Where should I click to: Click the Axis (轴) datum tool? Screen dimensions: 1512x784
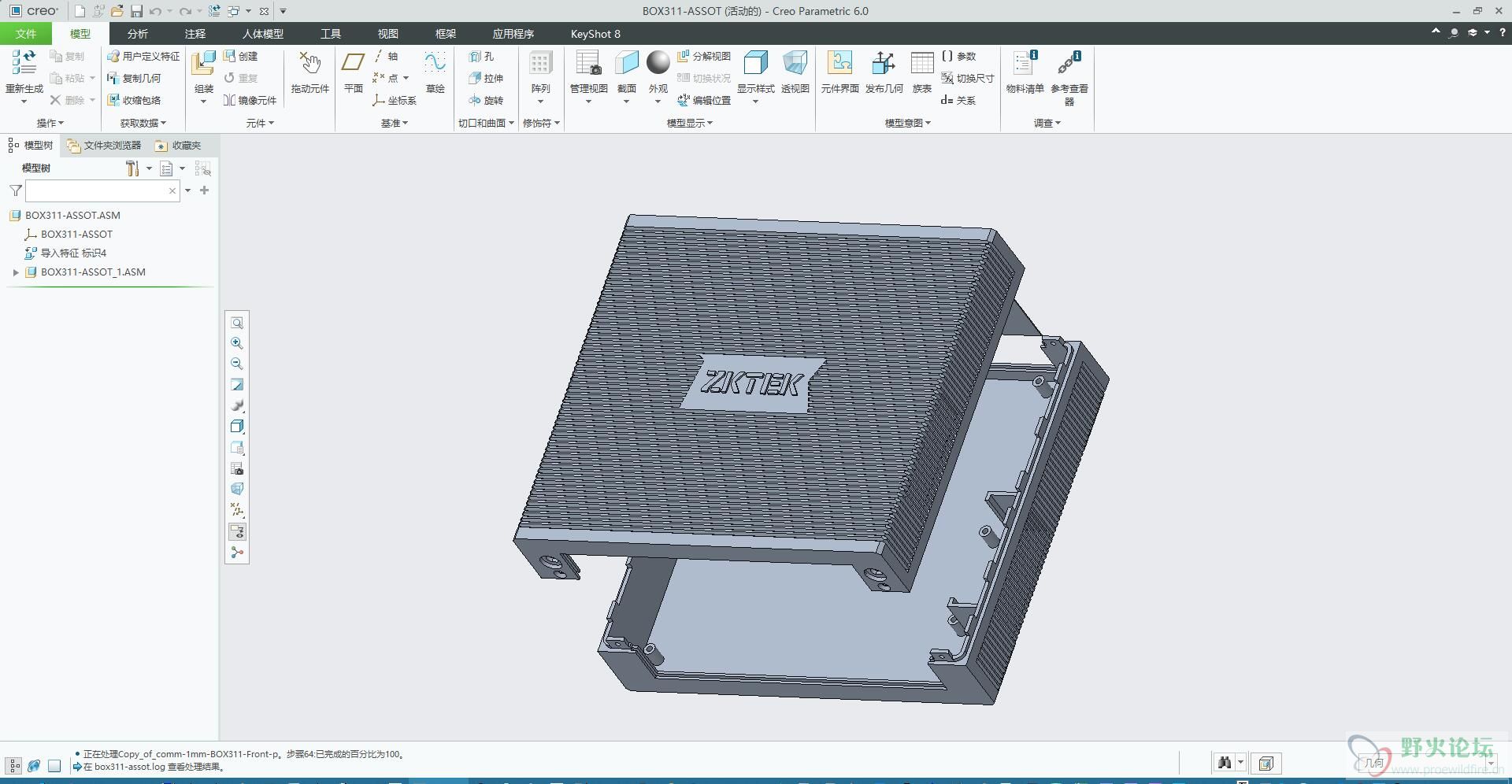[385, 56]
